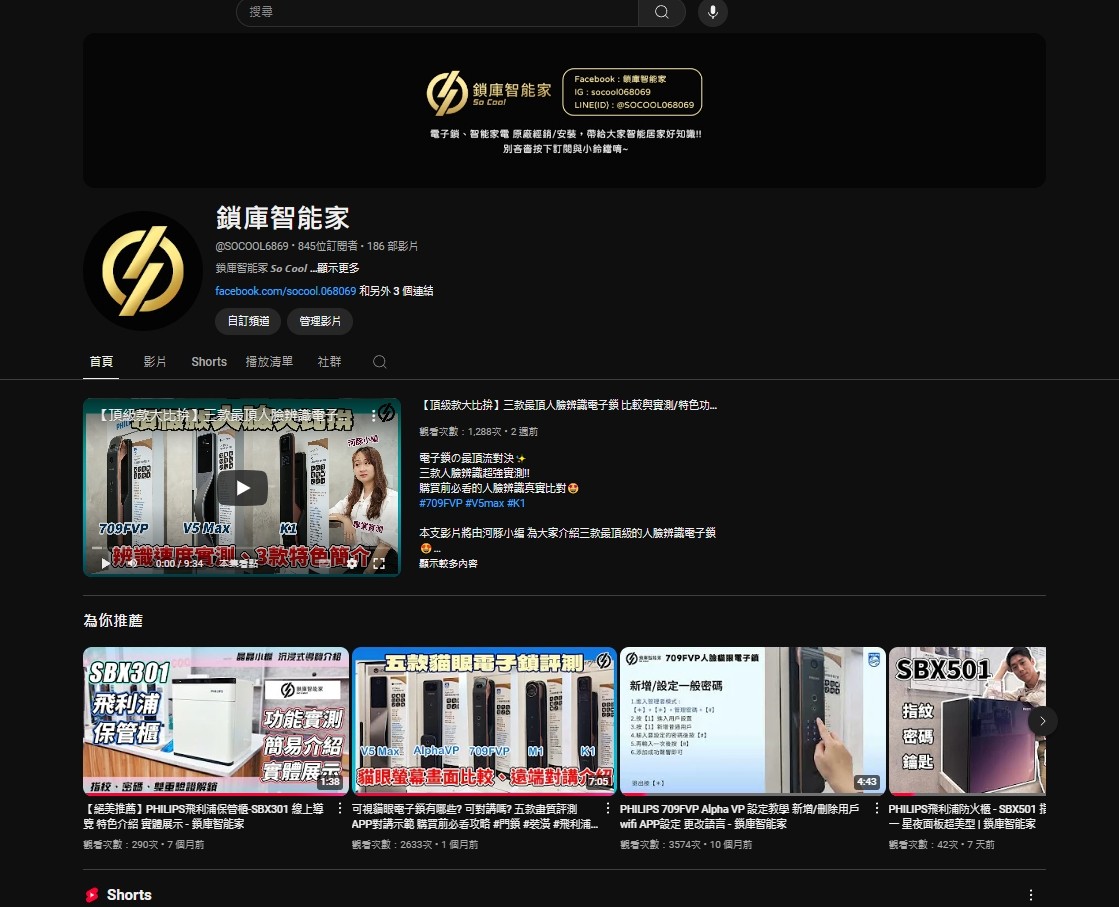1119x907 pixels.
Task: Click the 管理影片 button
Action: 320,321
